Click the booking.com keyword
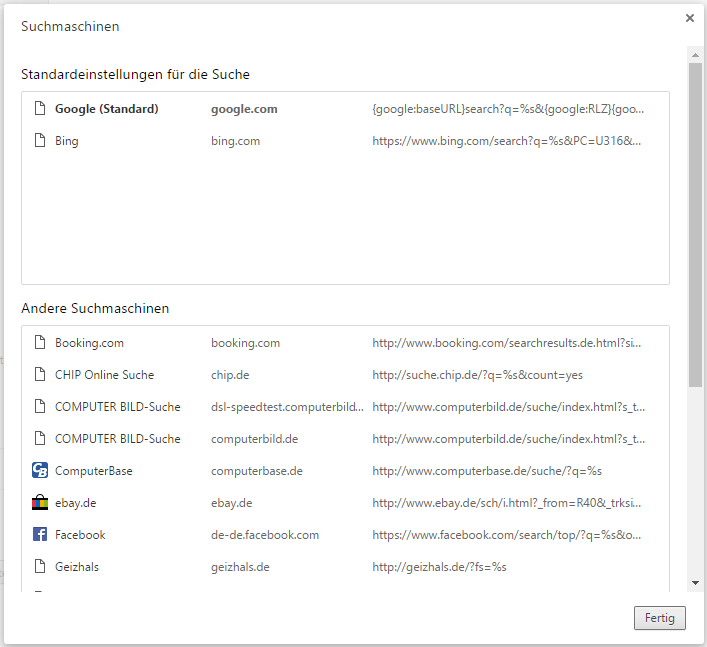707x647 pixels. [245, 343]
